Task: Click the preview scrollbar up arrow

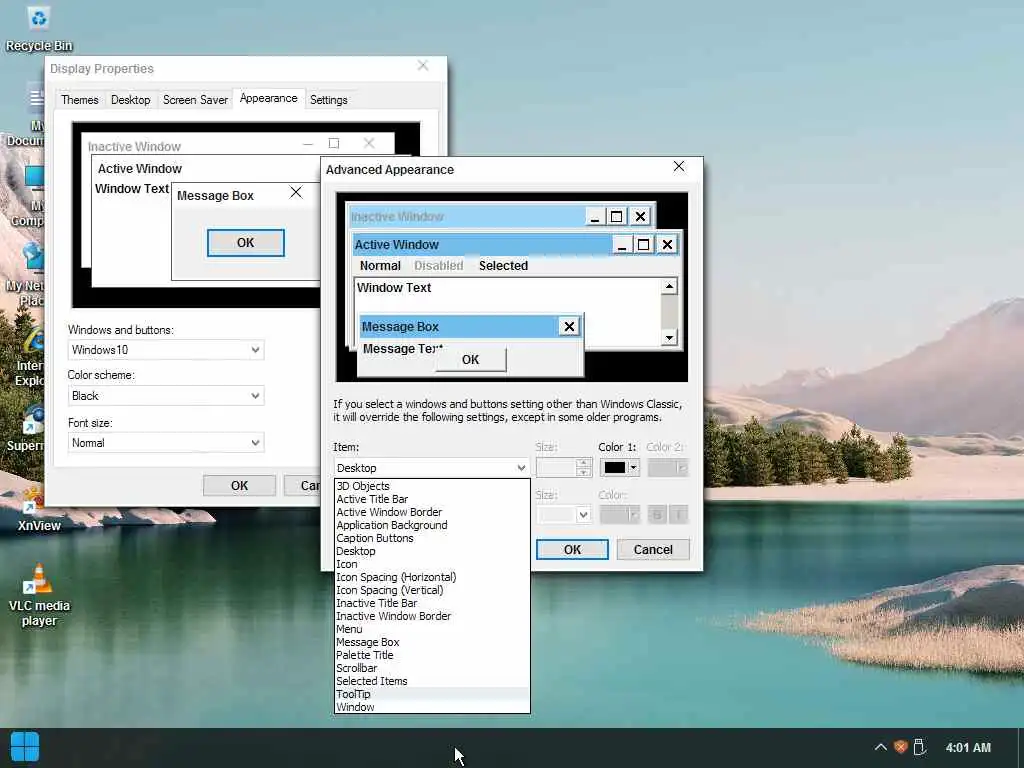Action: [x=669, y=286]
